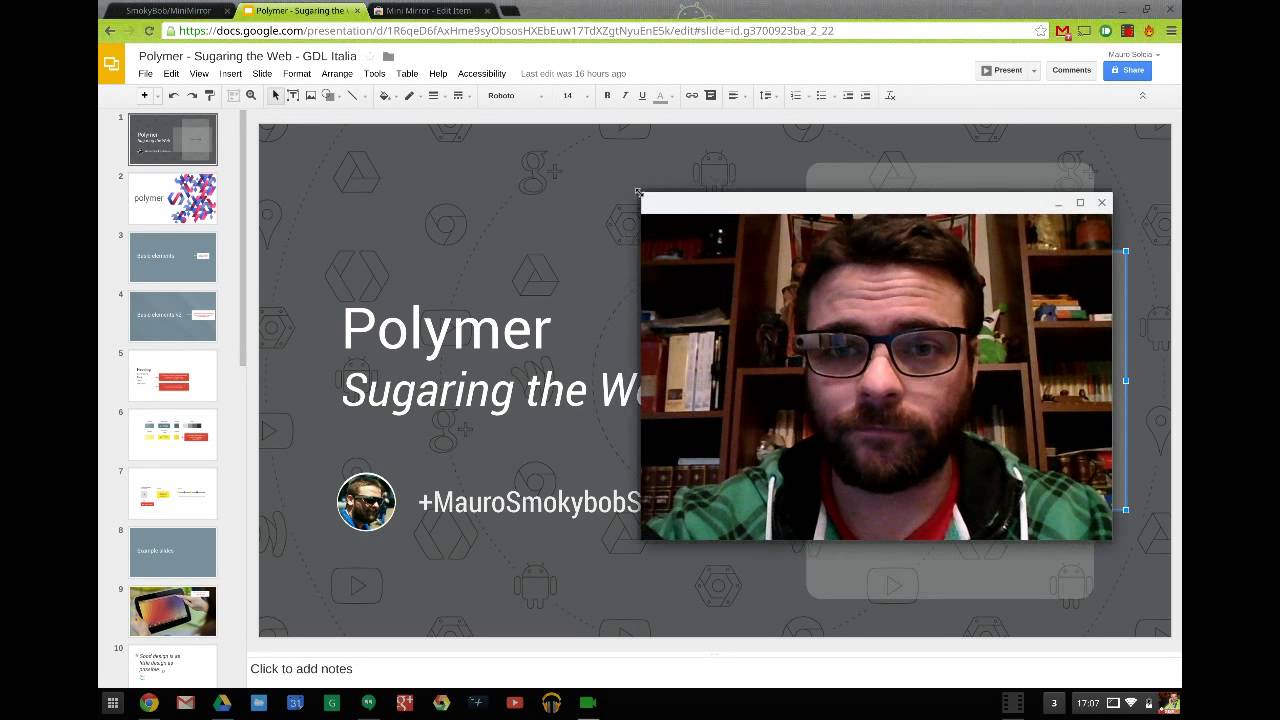This screenshot has width=1280, height=720.
Task: Click the Increase indent icon
Action: tap(866, 96)
